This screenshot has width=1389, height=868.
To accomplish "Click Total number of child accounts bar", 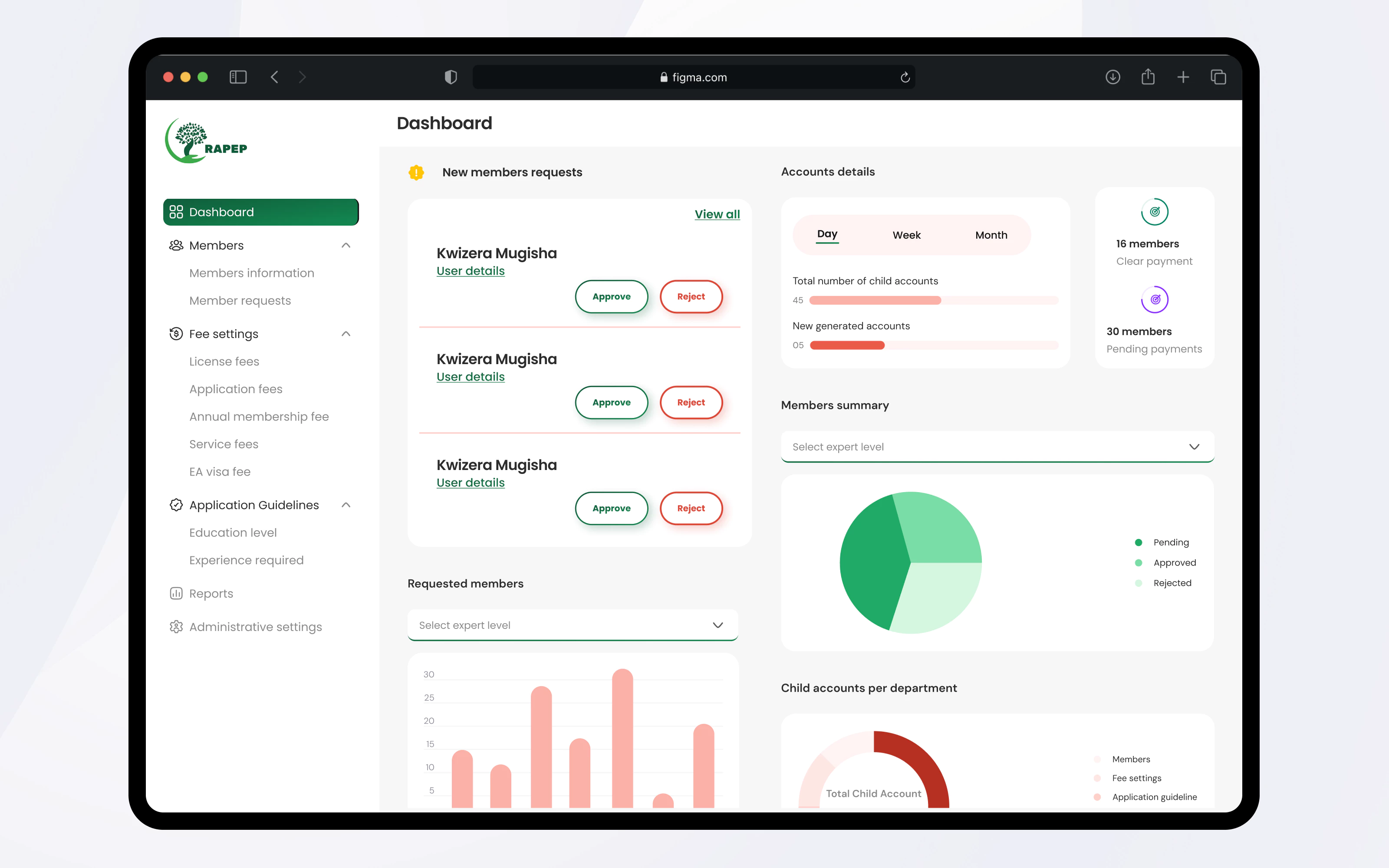I will [934, 300].
